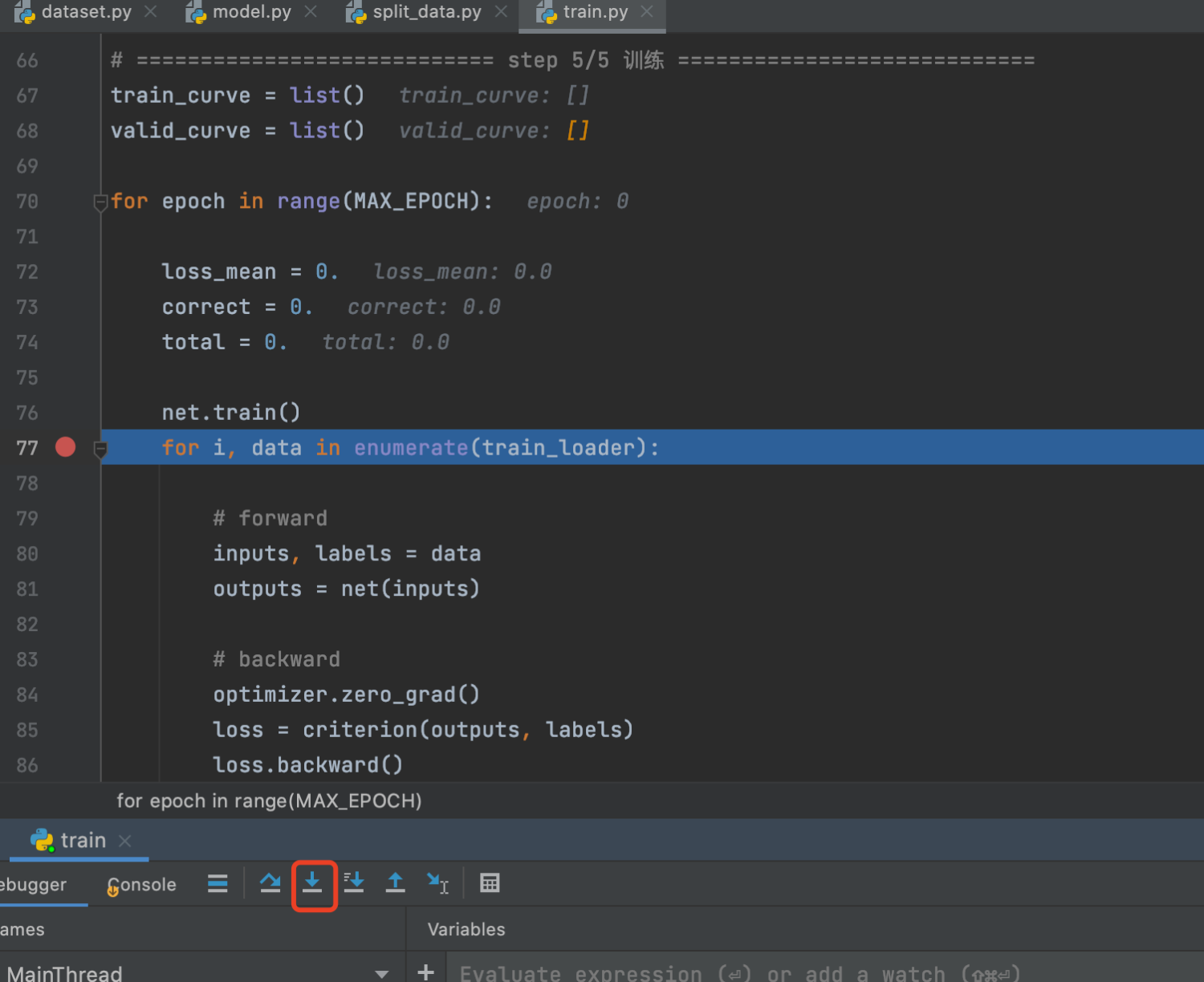Image resolution: width=1204 pixels, height=982 pixels.
Task: Click the View Breakpoints icon
Action: tap(217, 883)
